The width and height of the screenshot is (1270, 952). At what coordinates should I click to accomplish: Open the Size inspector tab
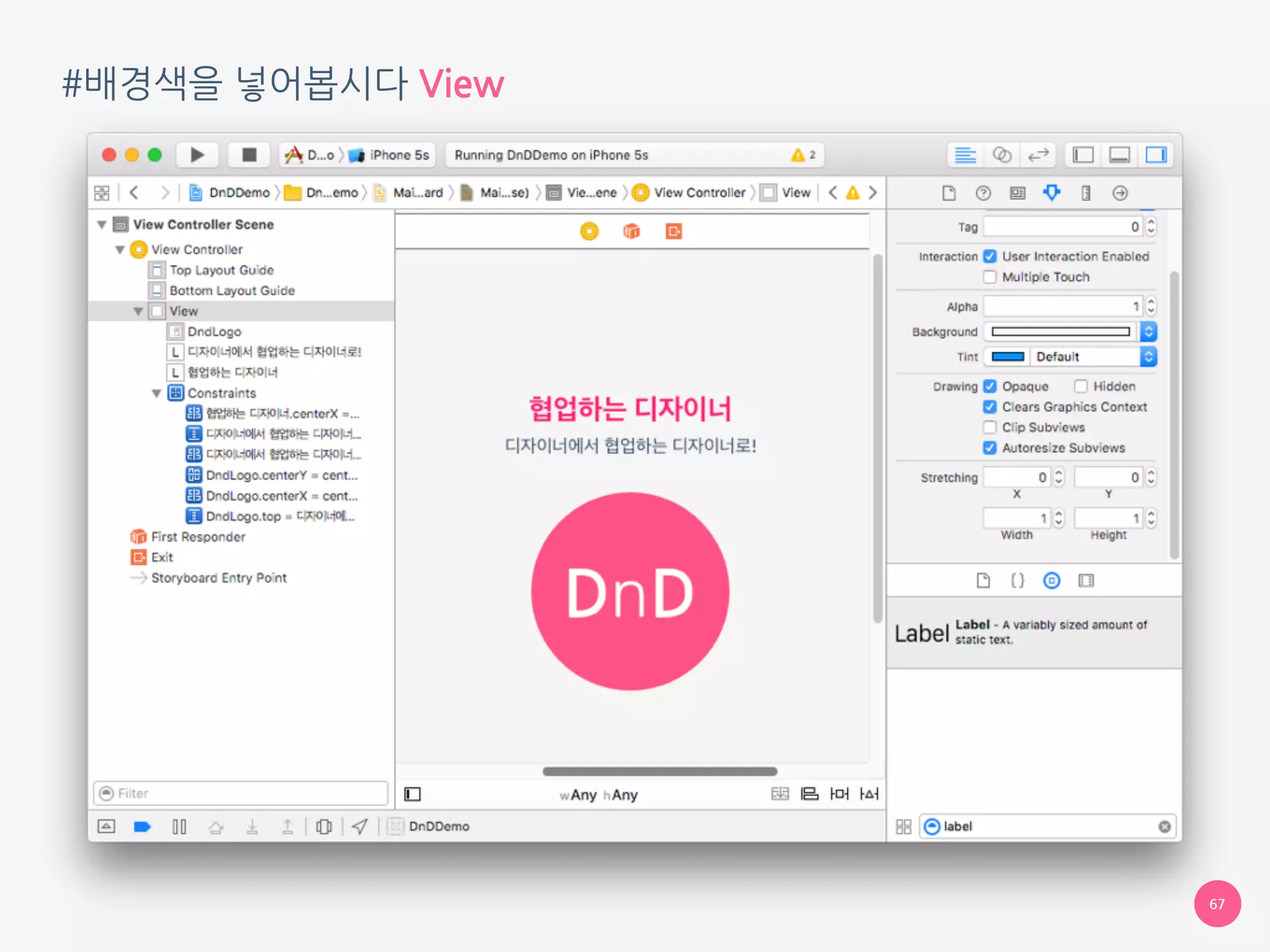tap(1086, 193)
